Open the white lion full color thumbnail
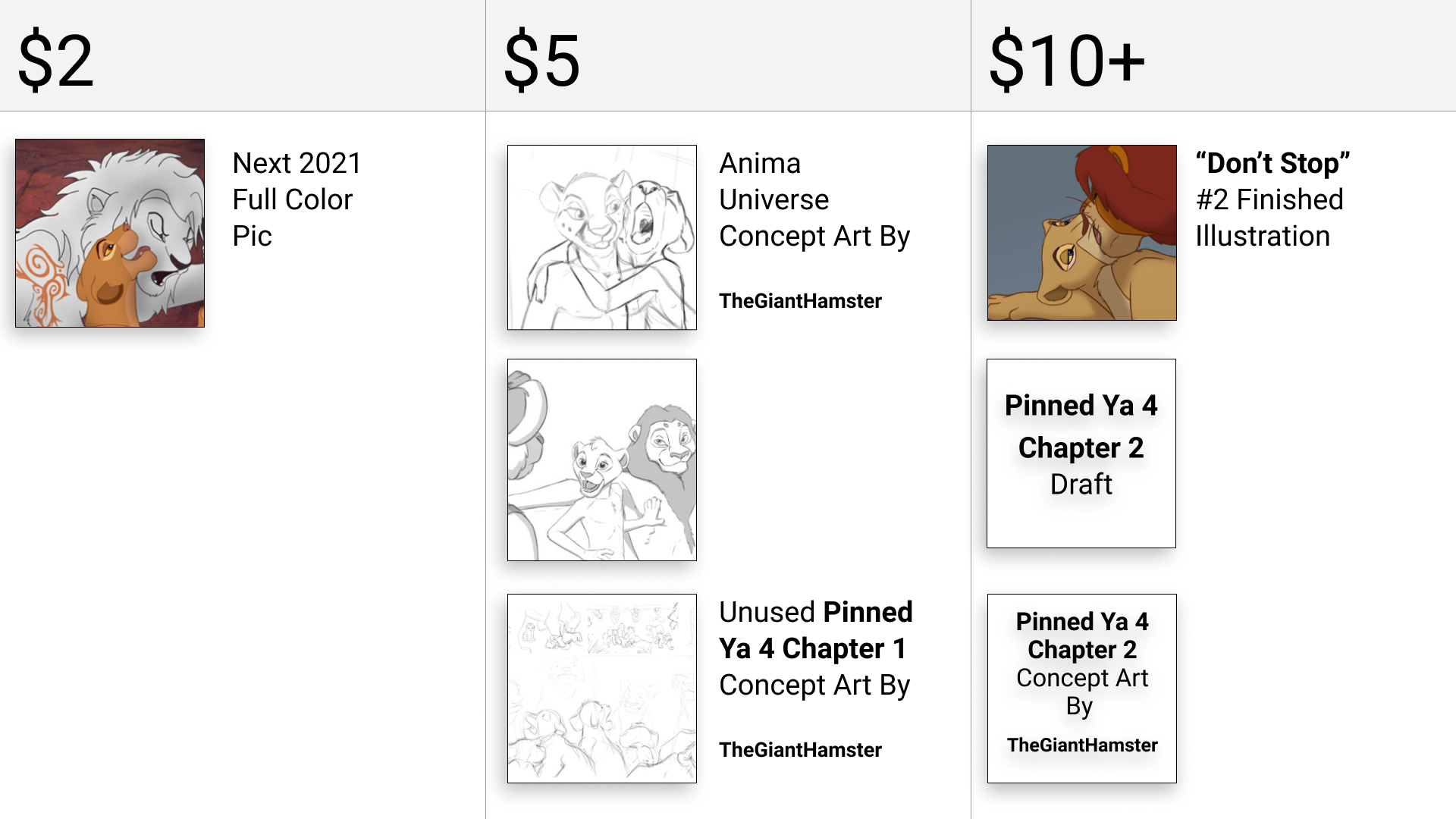Viewport: 1456px width, 819px height. (110, 233)
